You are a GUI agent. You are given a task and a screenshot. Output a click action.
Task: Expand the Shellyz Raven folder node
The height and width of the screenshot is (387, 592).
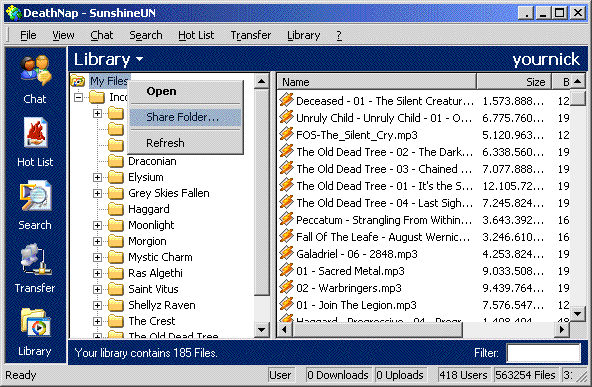pyautogui.click(x=97, y=305)
